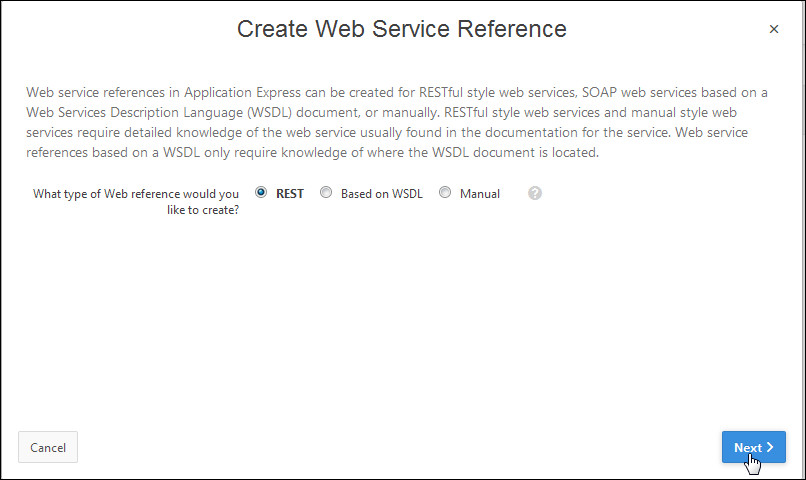This screenshot has height=480, width=806.
Task: Click the web service description paragraph
Action: pos(397,122)
